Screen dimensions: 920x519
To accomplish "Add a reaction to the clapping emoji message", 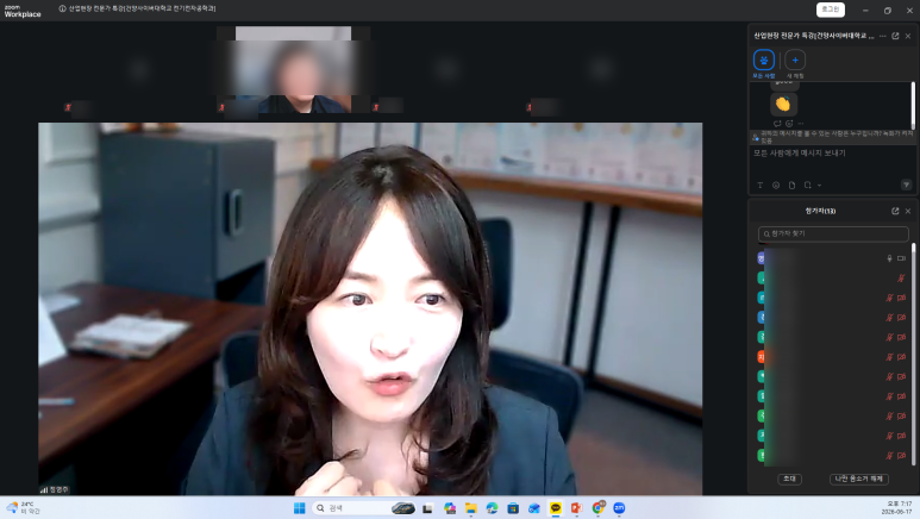I will (x=789, y=124).
